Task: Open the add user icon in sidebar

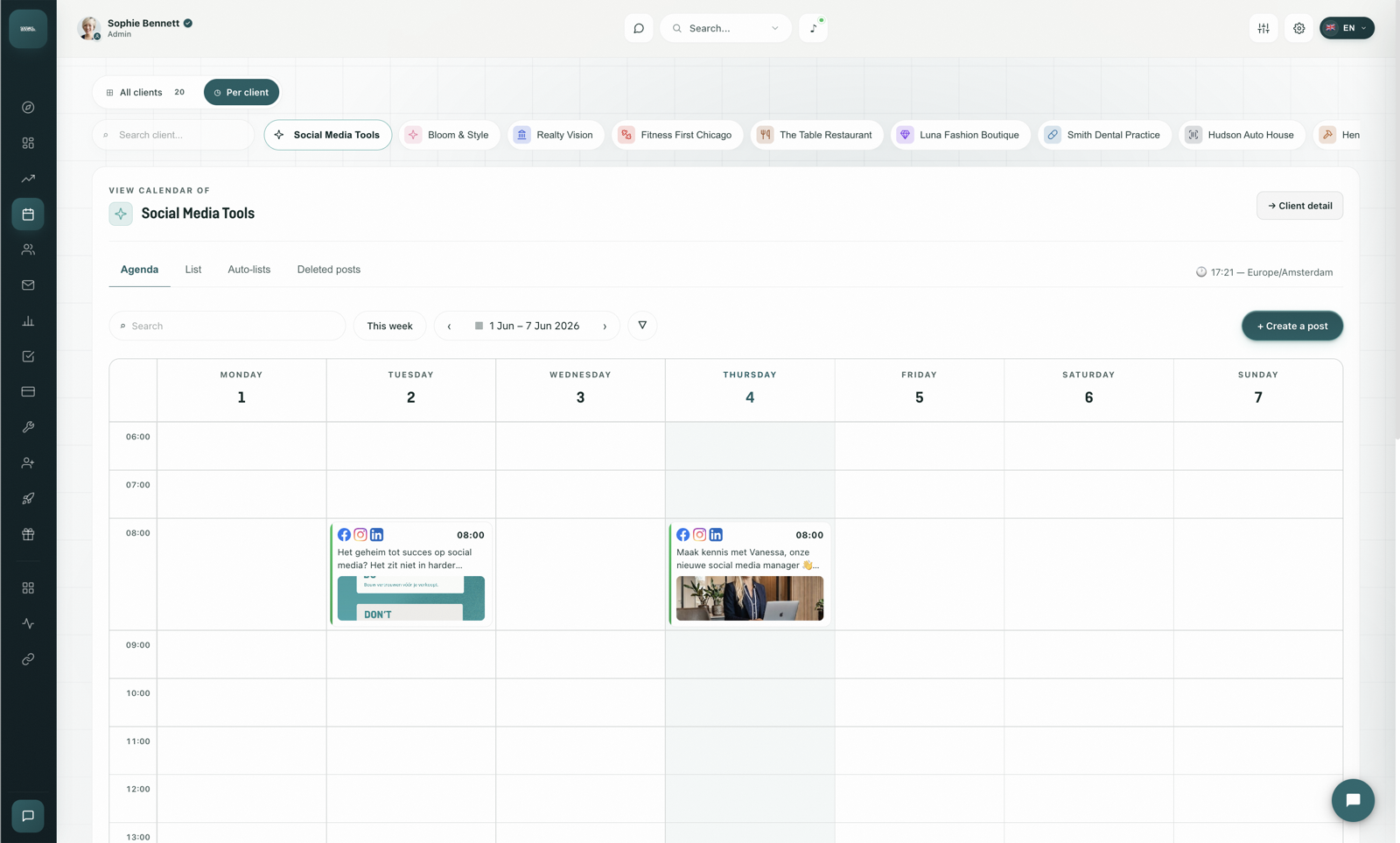Action: (28, 463)
